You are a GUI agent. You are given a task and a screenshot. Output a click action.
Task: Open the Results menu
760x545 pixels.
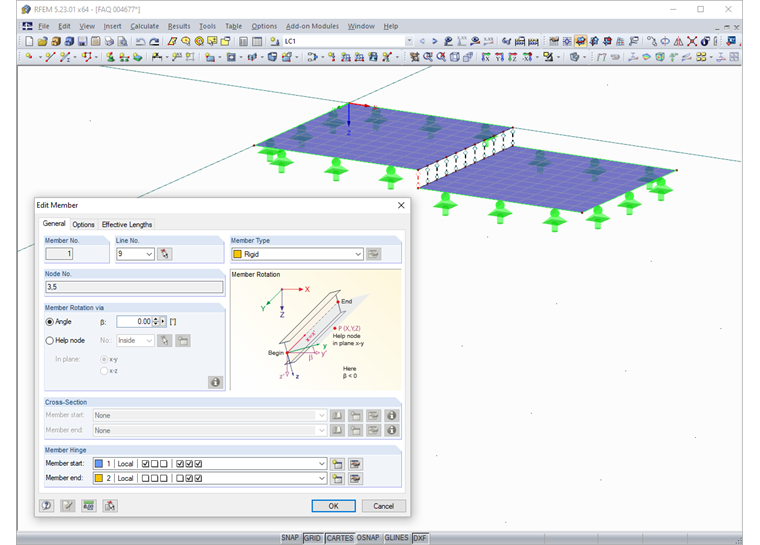(x=179, y=26)
